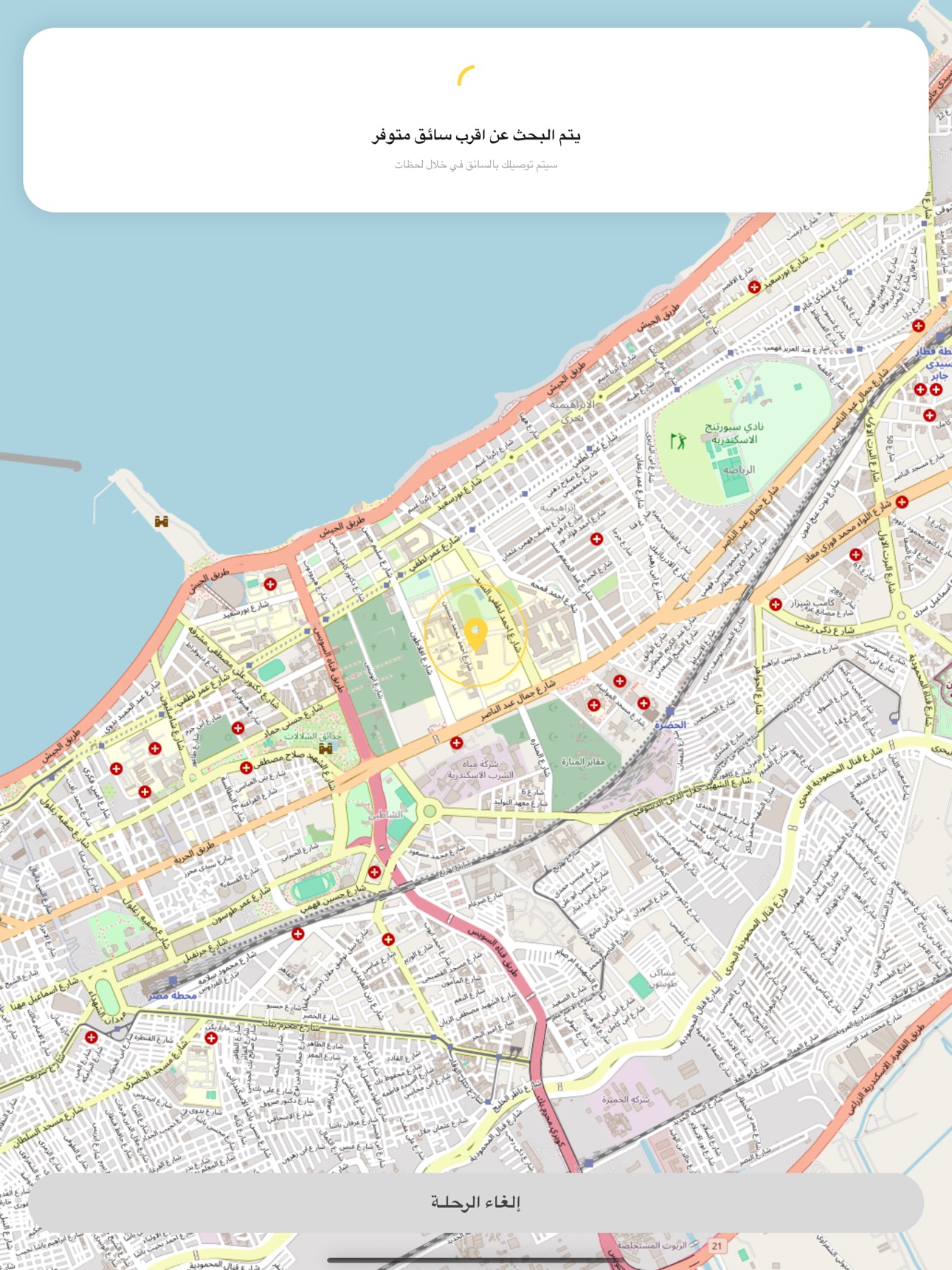Screen dimensions: 952x1270
Task: Select the محطة مصر railway station square
Action: click(x=173, y=981)
